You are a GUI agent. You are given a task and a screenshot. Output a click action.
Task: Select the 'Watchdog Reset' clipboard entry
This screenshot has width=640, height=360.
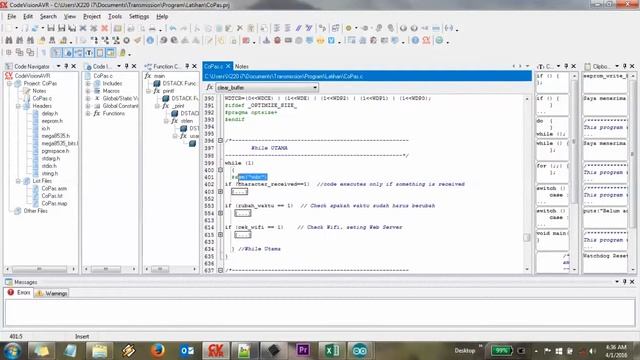point(605,262)
